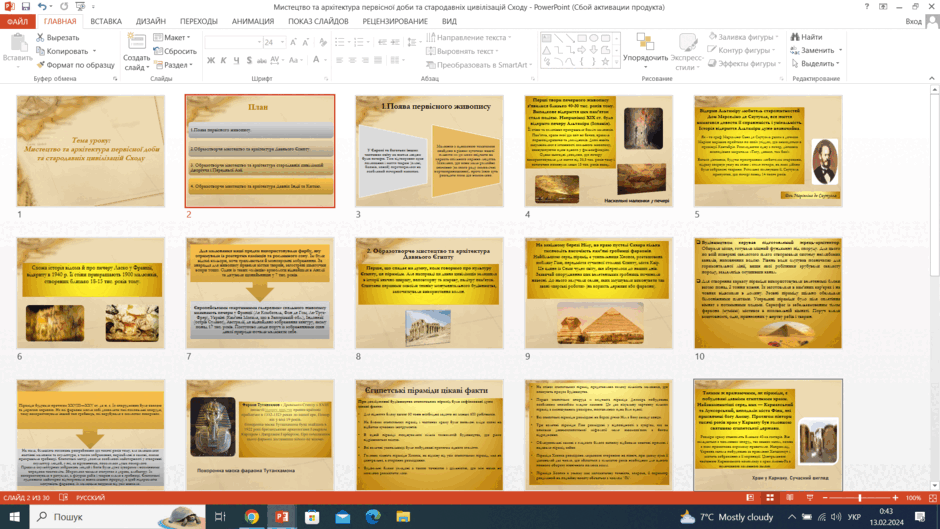
Task: Click the Find binoculars icon
Action: click(x=795, y=37)
